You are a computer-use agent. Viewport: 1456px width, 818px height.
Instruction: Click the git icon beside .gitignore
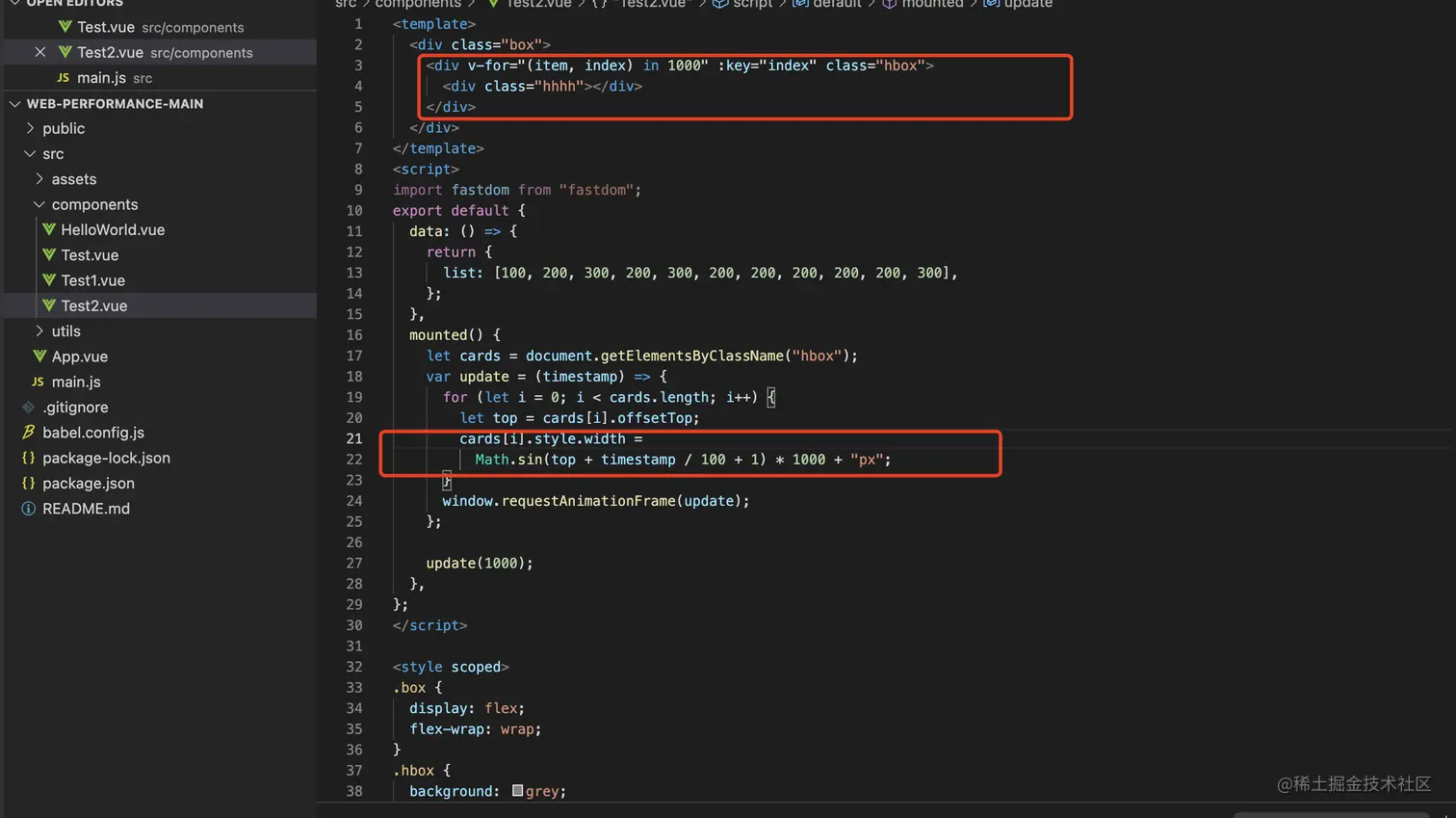[28, 407]
